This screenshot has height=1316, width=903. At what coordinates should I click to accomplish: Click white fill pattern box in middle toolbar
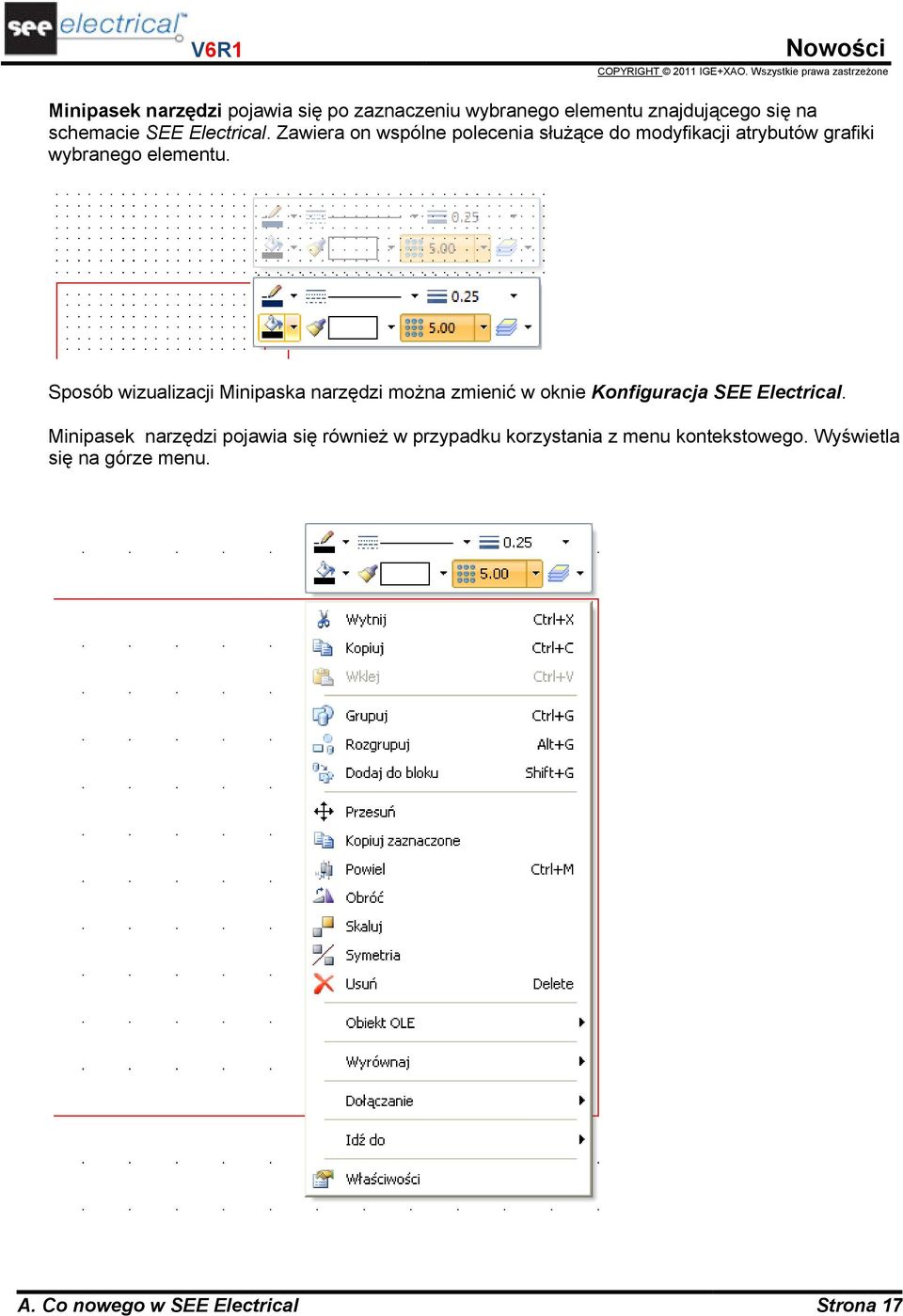click(x=353, y=327)
